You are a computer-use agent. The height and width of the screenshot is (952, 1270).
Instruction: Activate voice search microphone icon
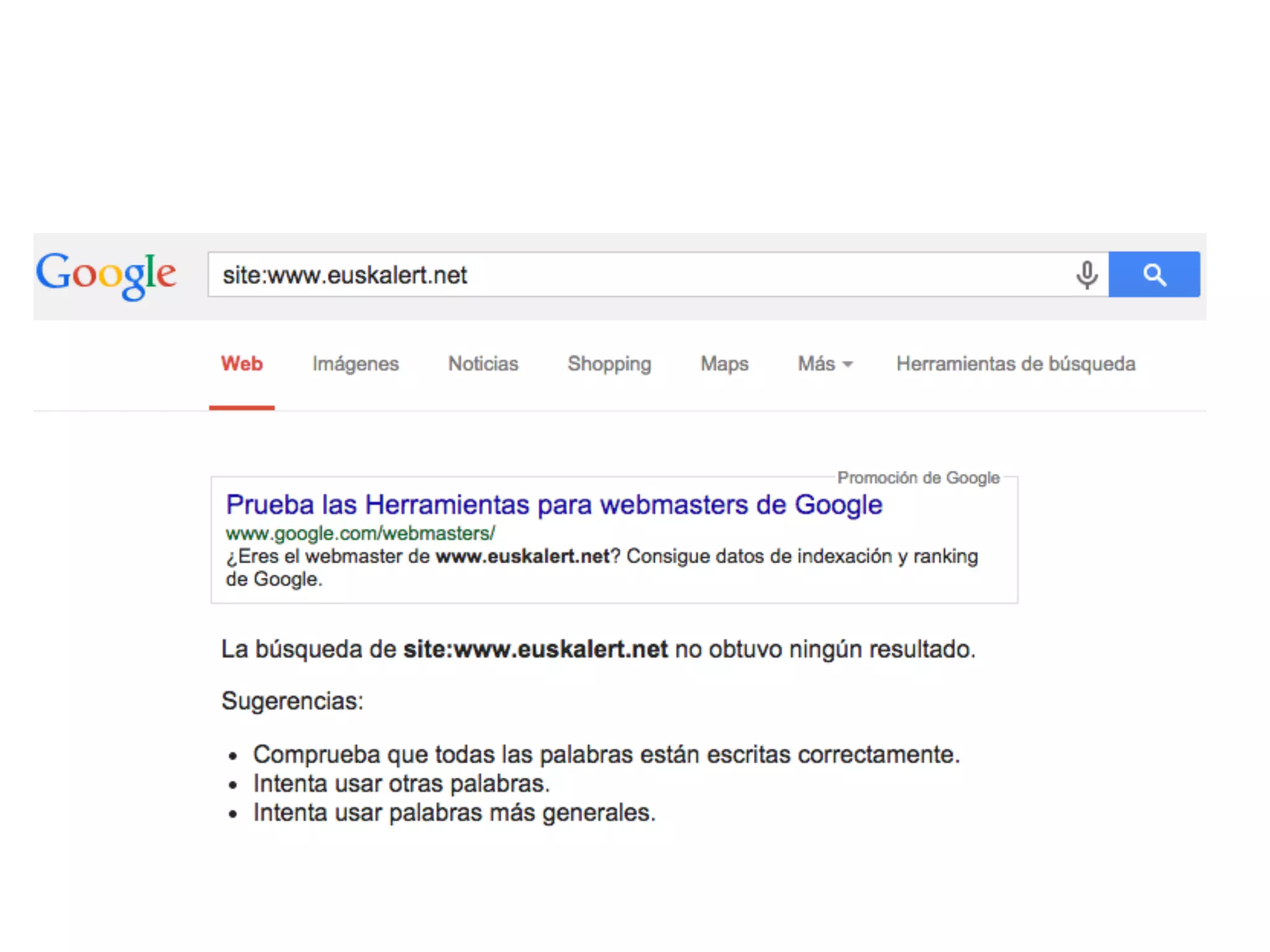click(x=1086, y=275)
